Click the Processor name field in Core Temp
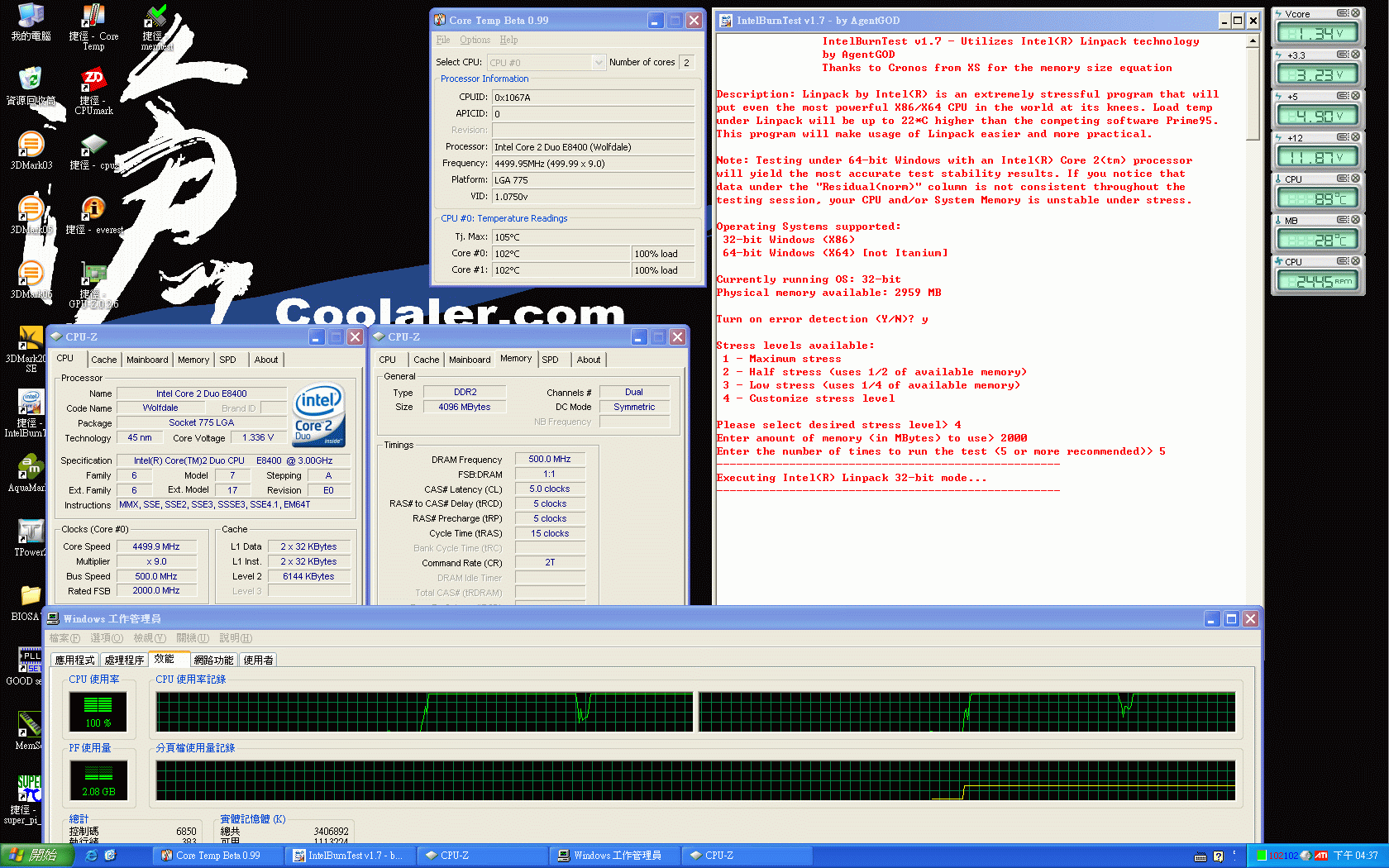The image size is (1389, 868). (594, 147)
